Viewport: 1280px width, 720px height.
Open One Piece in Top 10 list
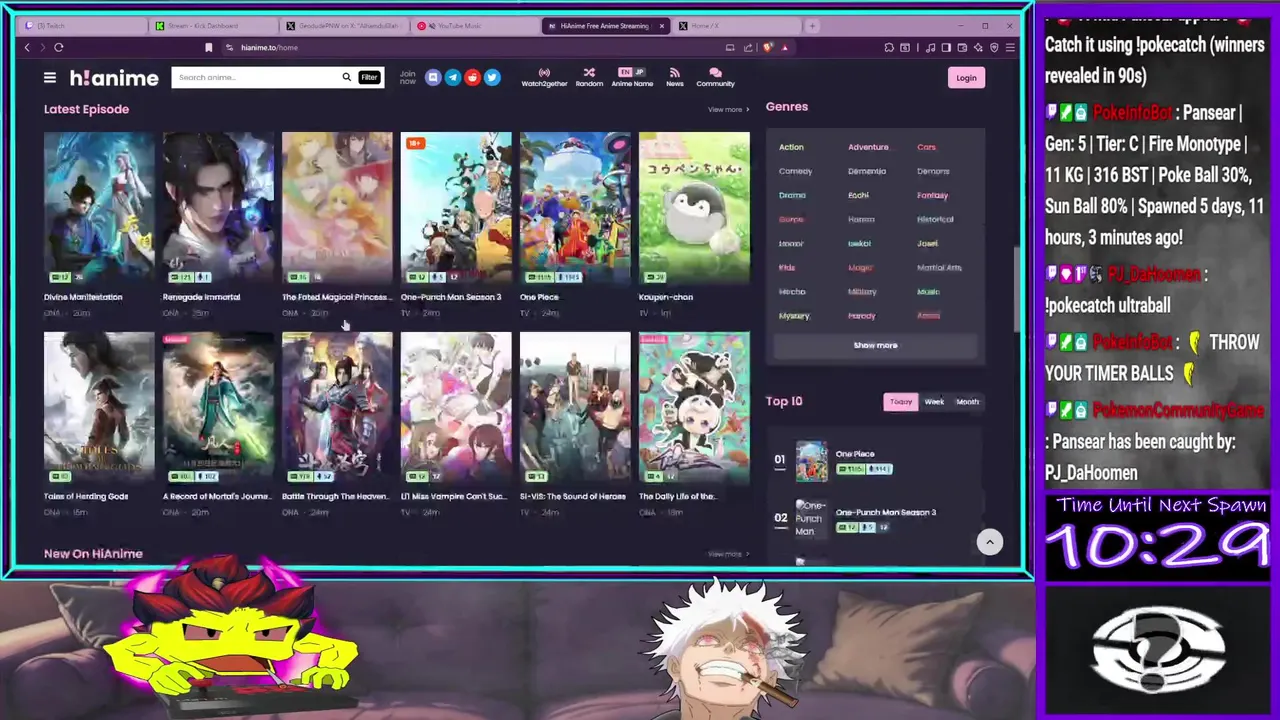pyautogui.click(x=855, y=454)
